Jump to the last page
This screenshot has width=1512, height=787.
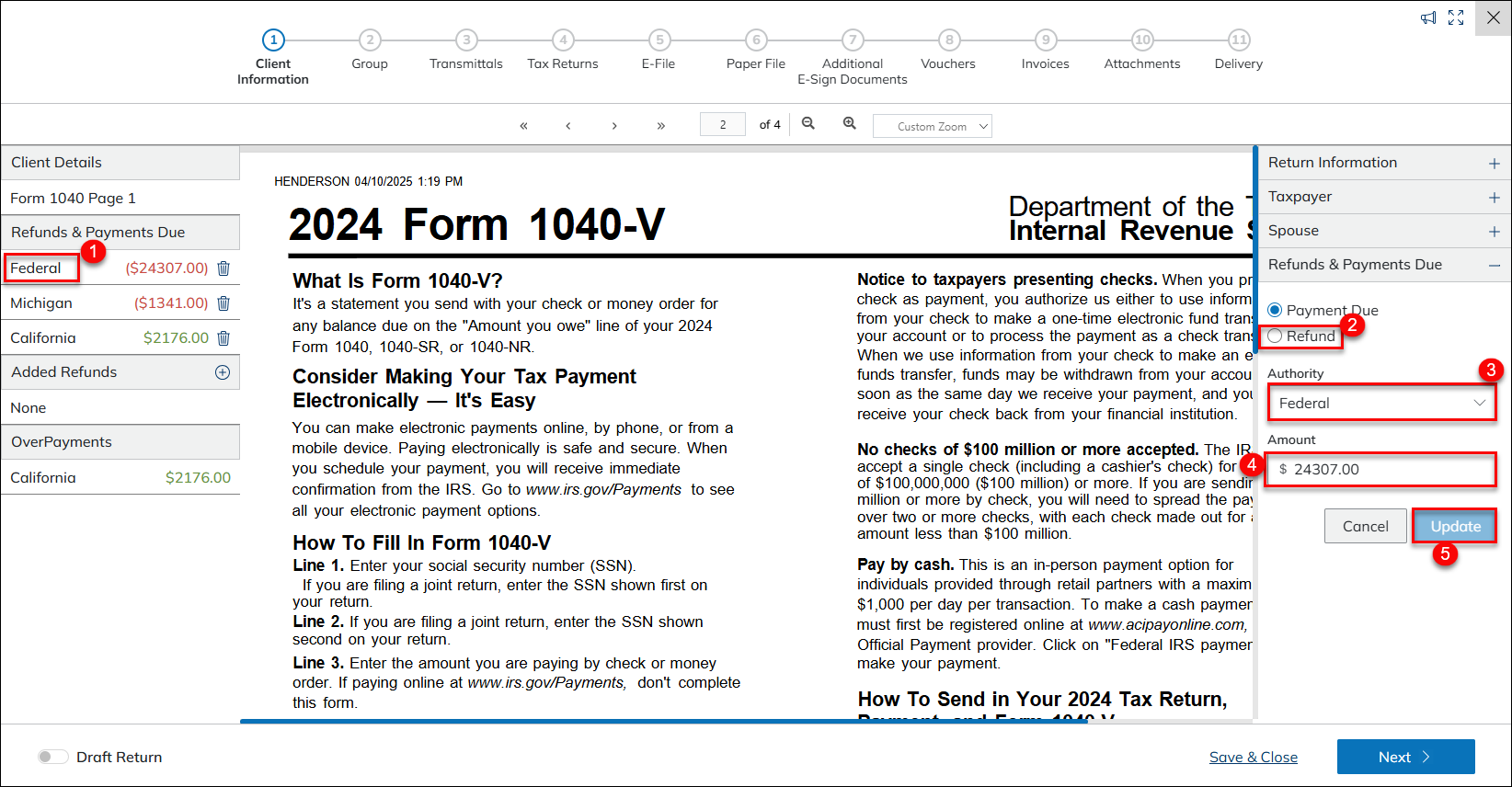pos(661,126)
